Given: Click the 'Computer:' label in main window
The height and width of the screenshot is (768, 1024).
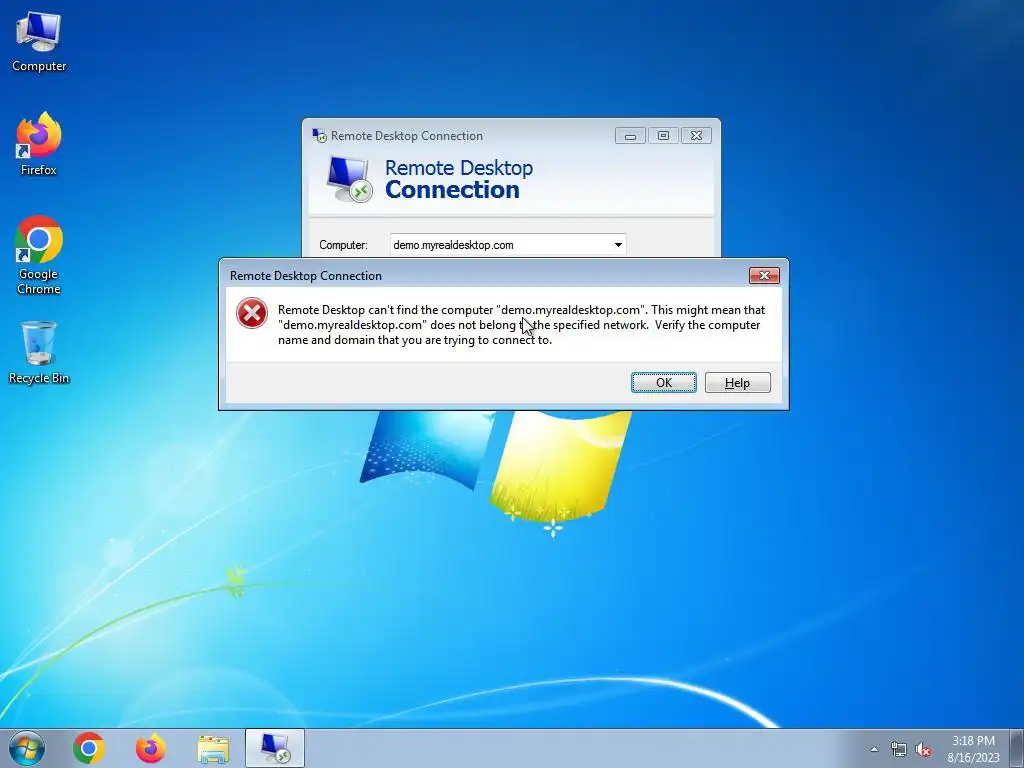Looking at the screenshot, I should (x=344, y=245).
